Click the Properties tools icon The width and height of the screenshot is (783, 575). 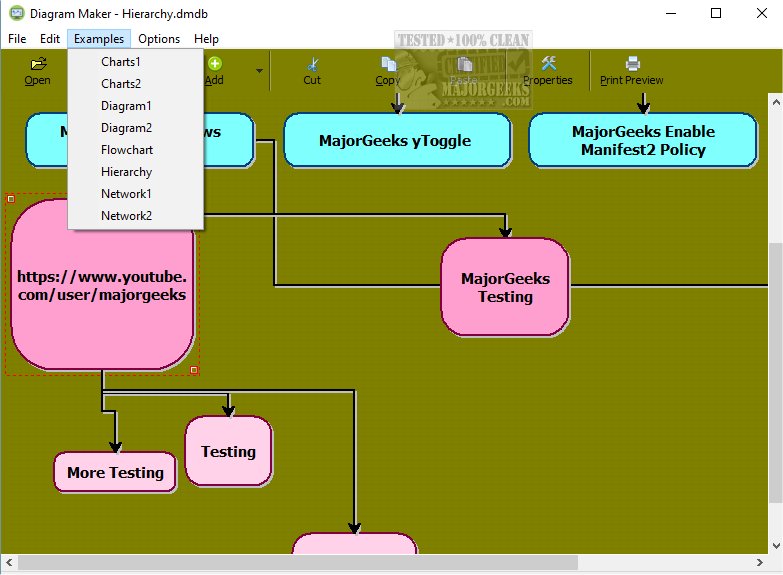(x=548, y=63)
